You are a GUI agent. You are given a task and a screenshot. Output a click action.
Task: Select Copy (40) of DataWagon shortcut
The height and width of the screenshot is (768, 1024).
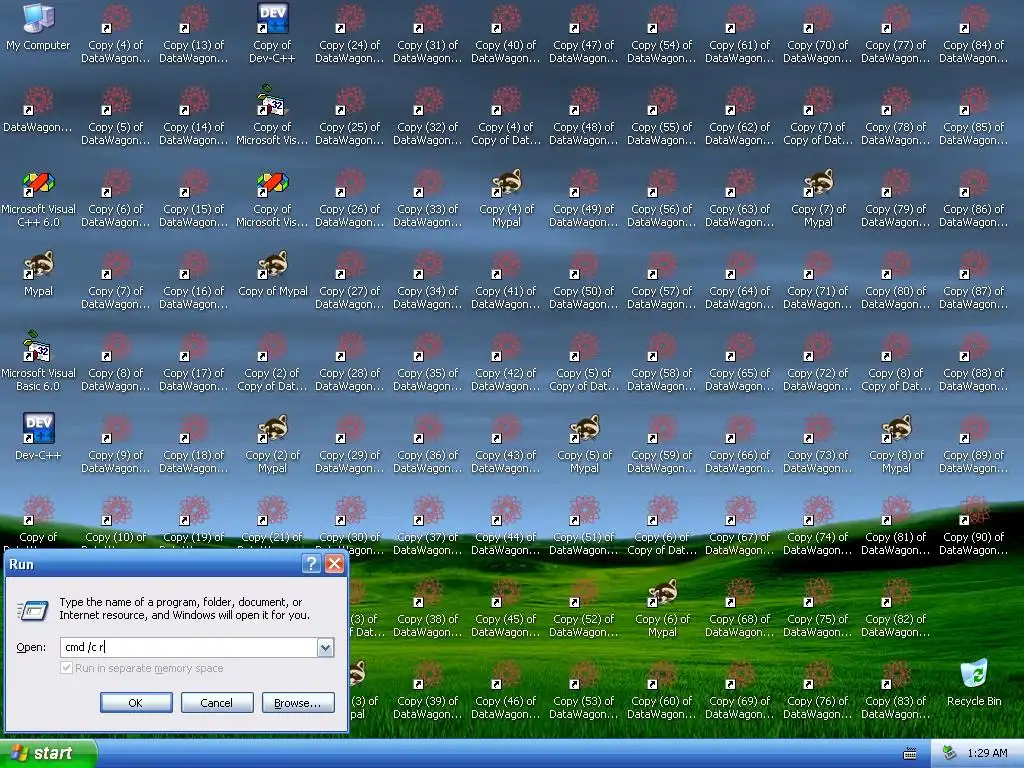(505, 34)
